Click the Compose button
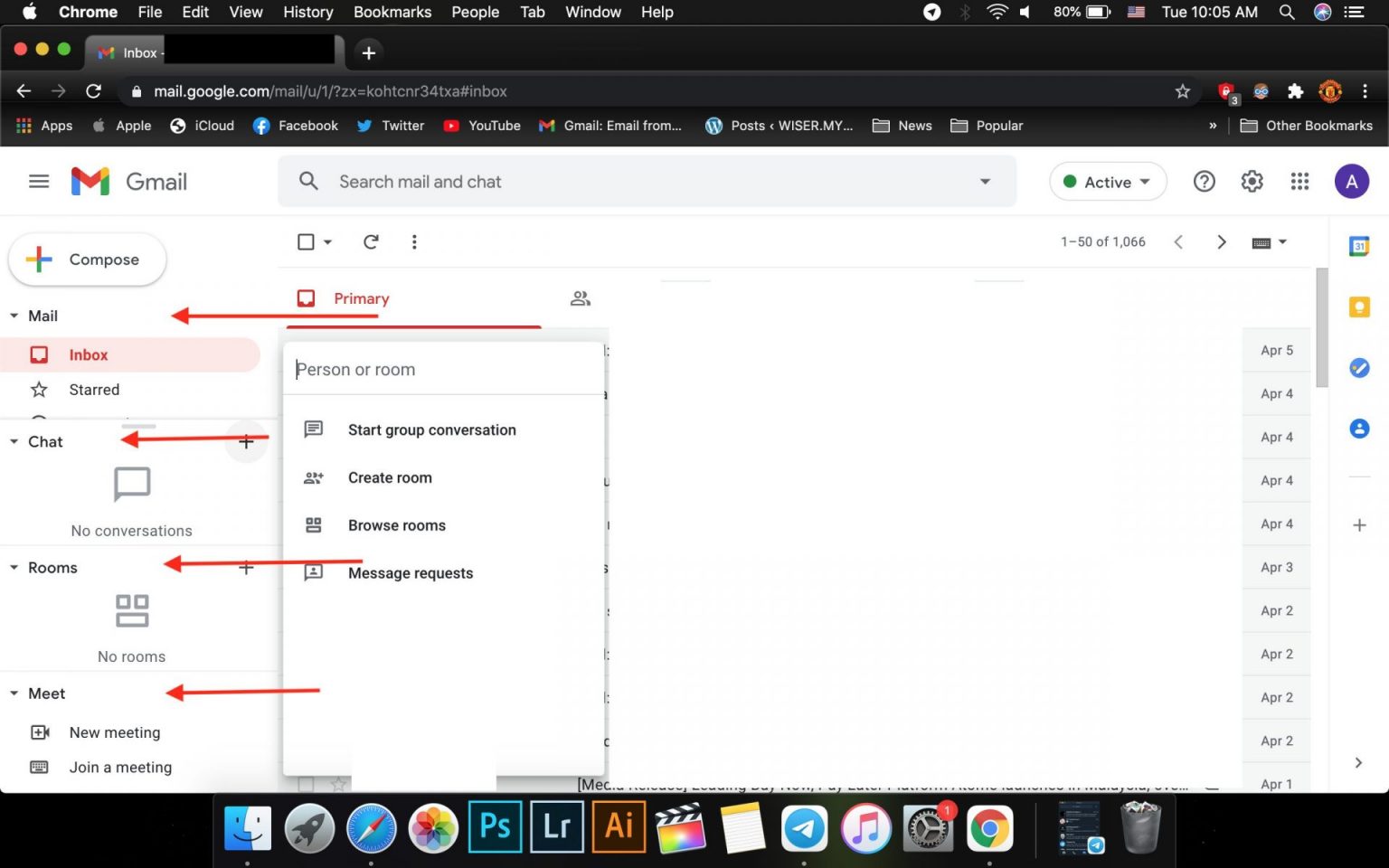The image size is (1389, 868). pyautogui.click(x=87, y=259)
